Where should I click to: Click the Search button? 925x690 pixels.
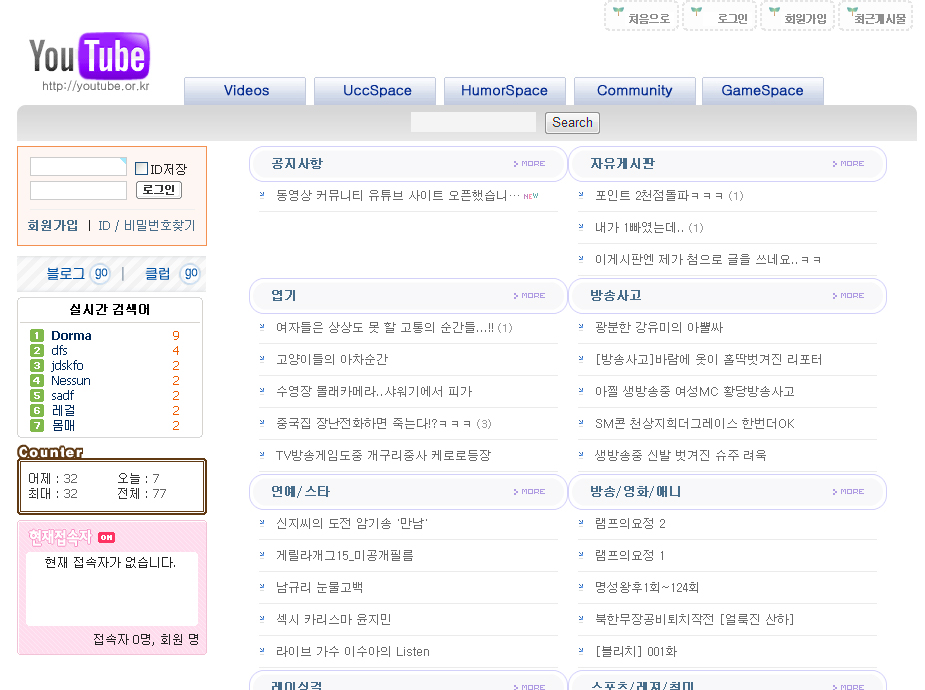pyautogui.click(x=572, y=123)
